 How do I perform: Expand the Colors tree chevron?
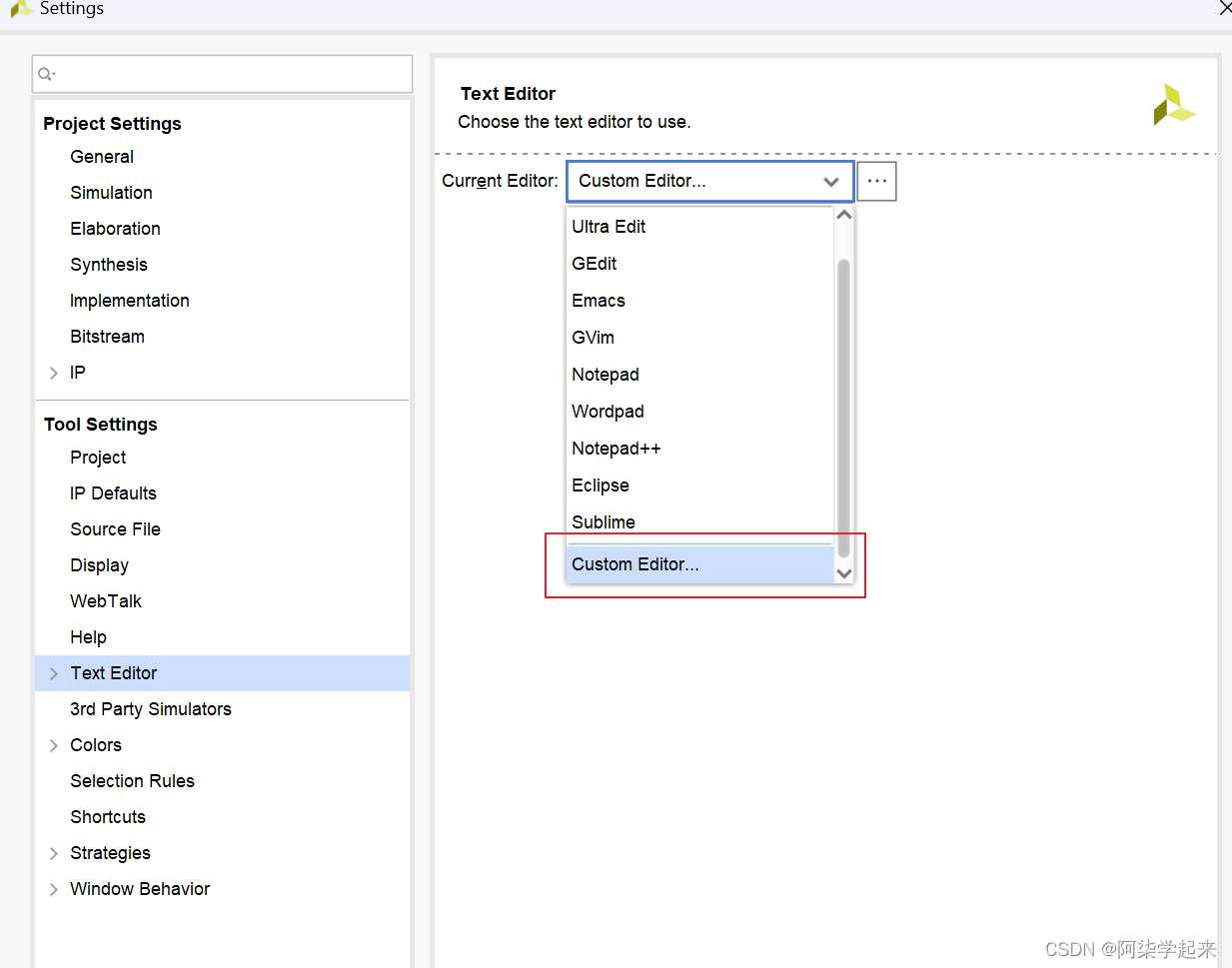pyautogui.click(x=54, y=745)
